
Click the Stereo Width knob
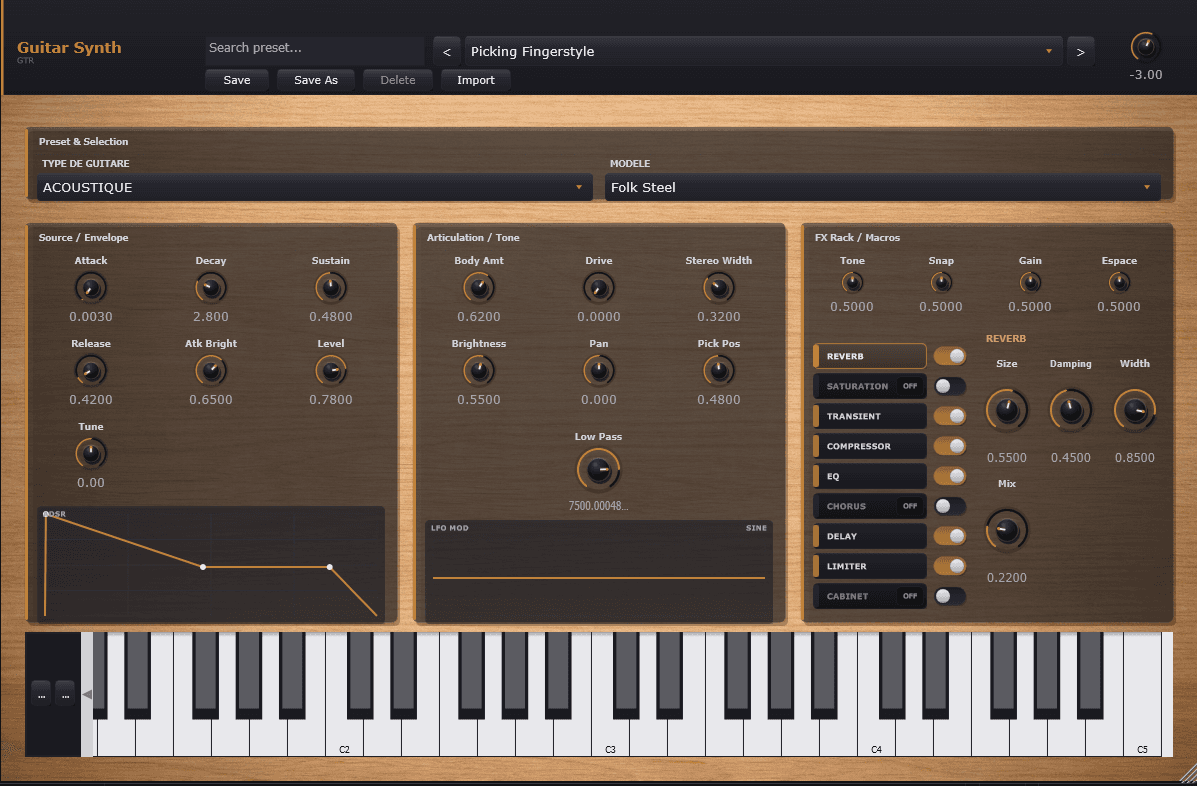pyautogui.click(x=718, y=288)
